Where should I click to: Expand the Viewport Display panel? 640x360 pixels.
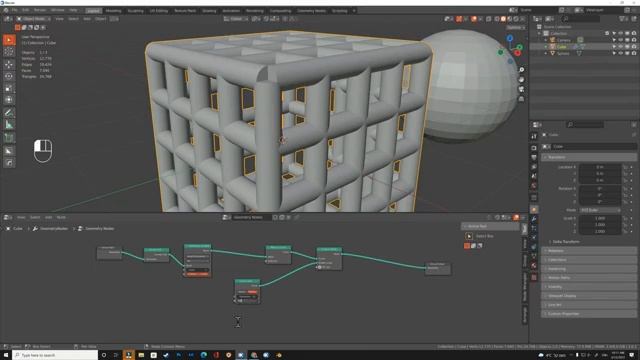tap(589, 296)
